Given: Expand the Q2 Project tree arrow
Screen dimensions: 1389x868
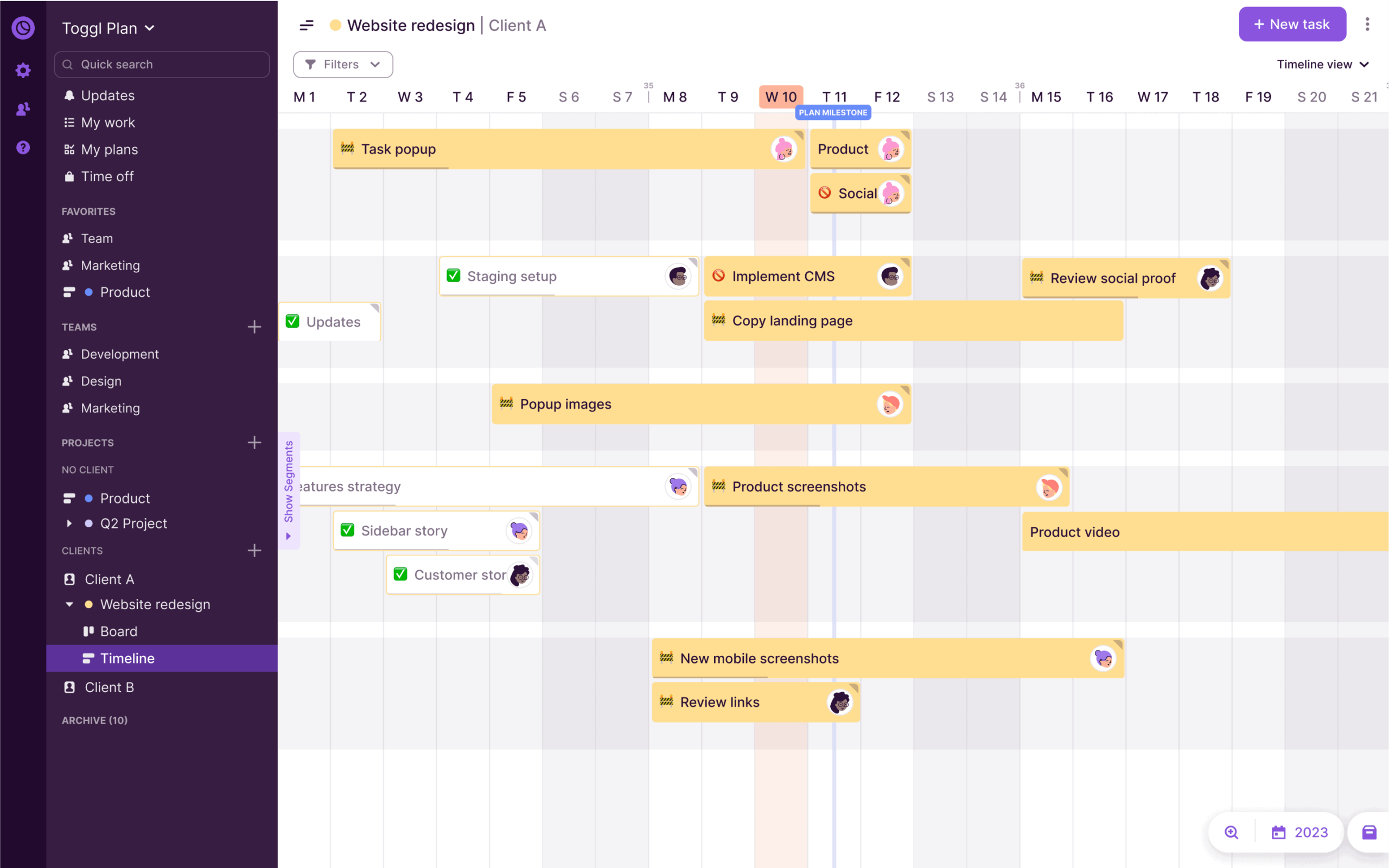Looking at the screenshot, I should pos(69,524).
